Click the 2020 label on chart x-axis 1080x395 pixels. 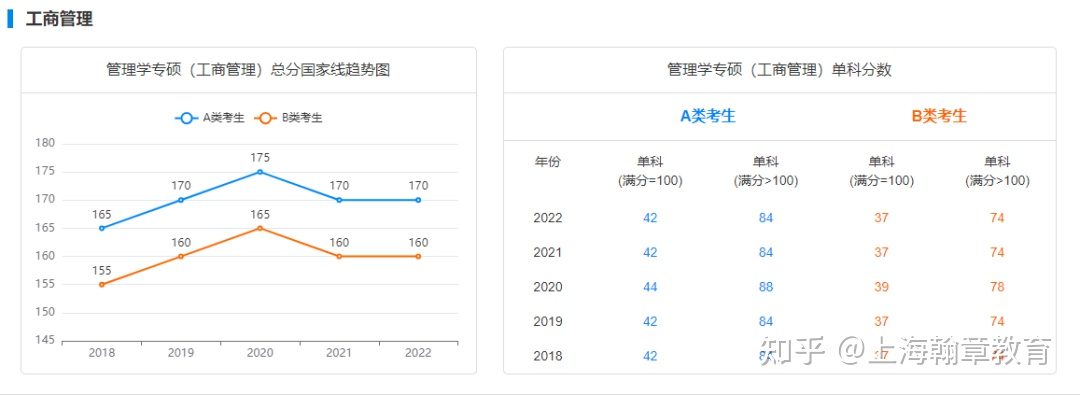pos(260,353)
